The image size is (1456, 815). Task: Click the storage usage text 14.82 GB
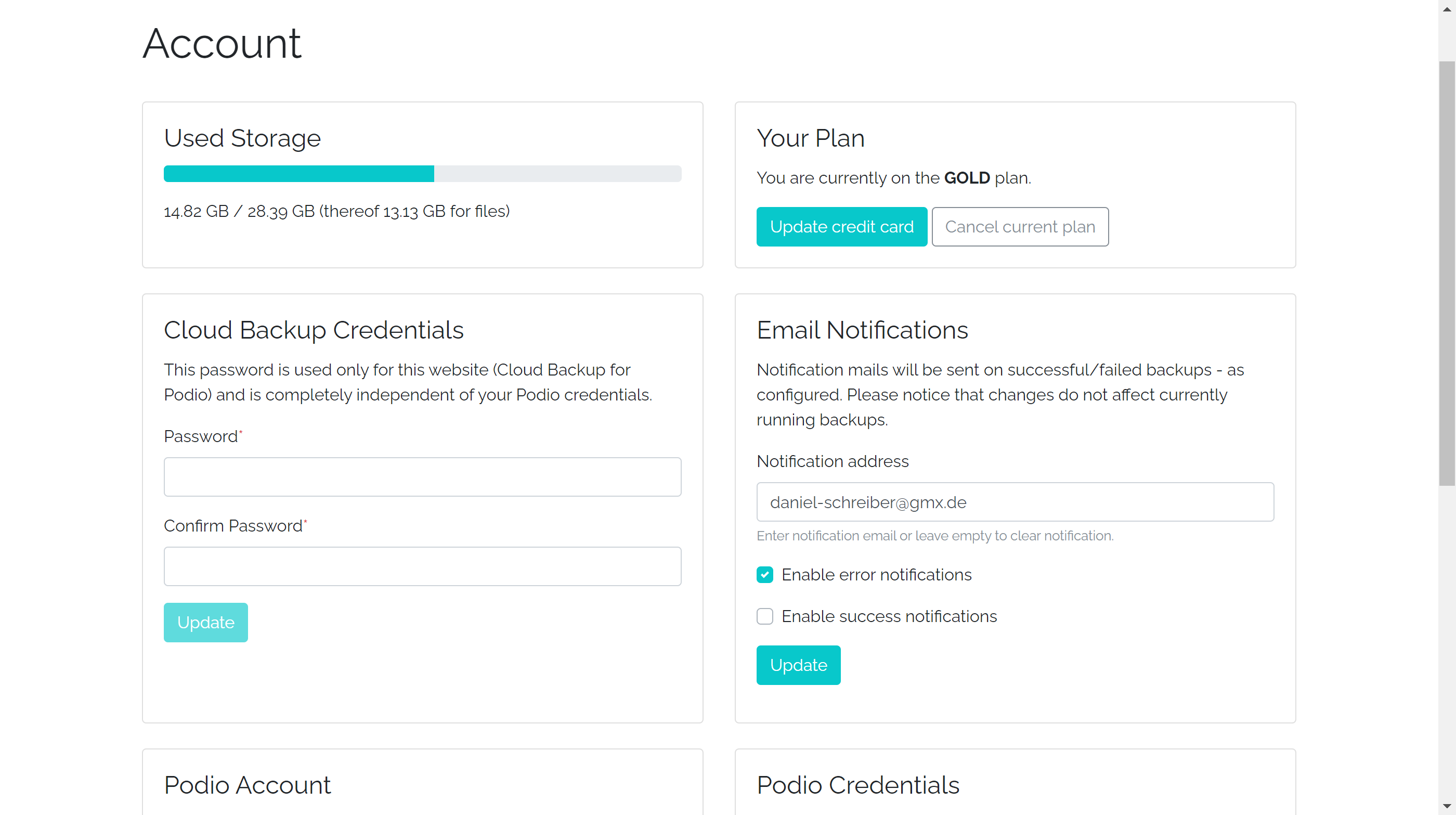tap(196, 211)
